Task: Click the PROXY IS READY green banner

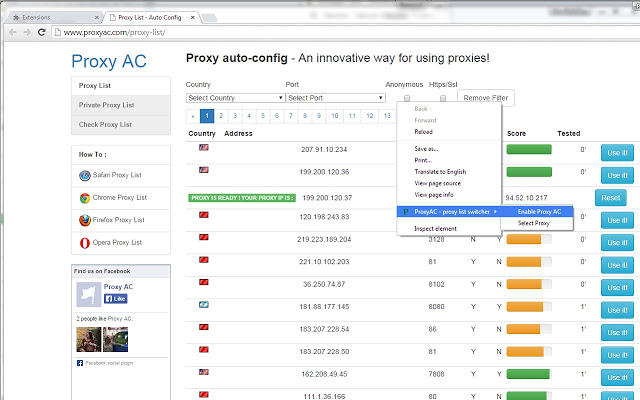Action: tap(242, 198)
